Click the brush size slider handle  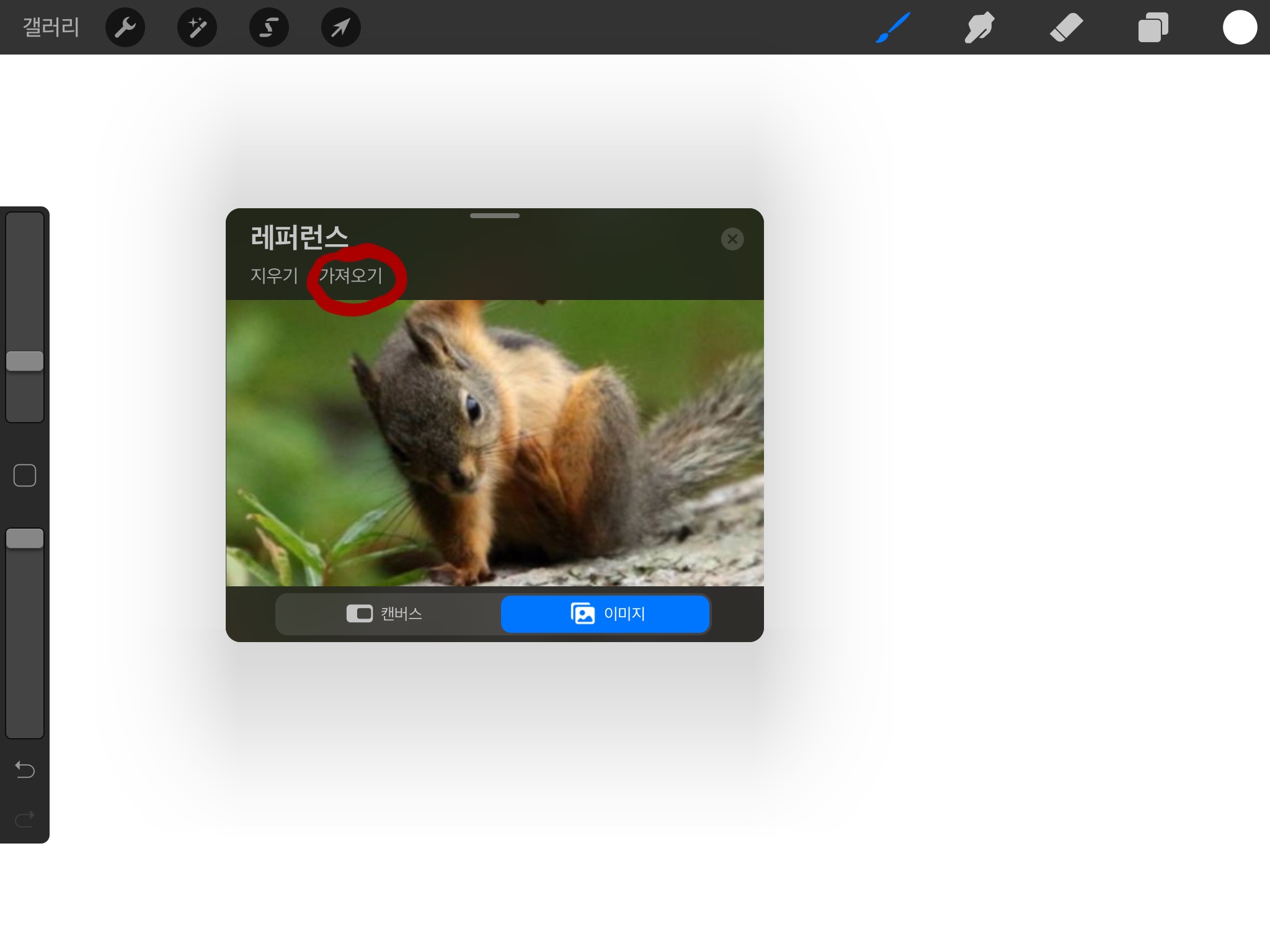pos(25,361)
